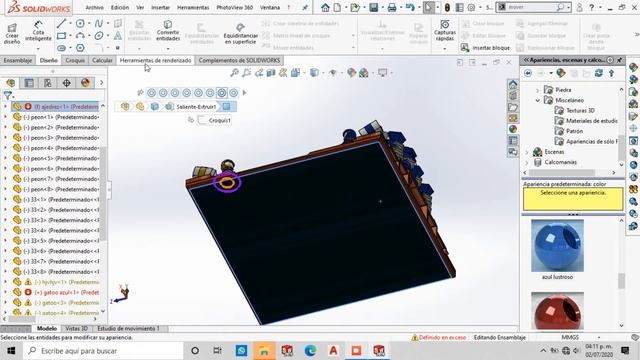This screenshot has height=360, width=640.
Task: Open the Home icon in top toolbar
Action: tap(325, 7)
